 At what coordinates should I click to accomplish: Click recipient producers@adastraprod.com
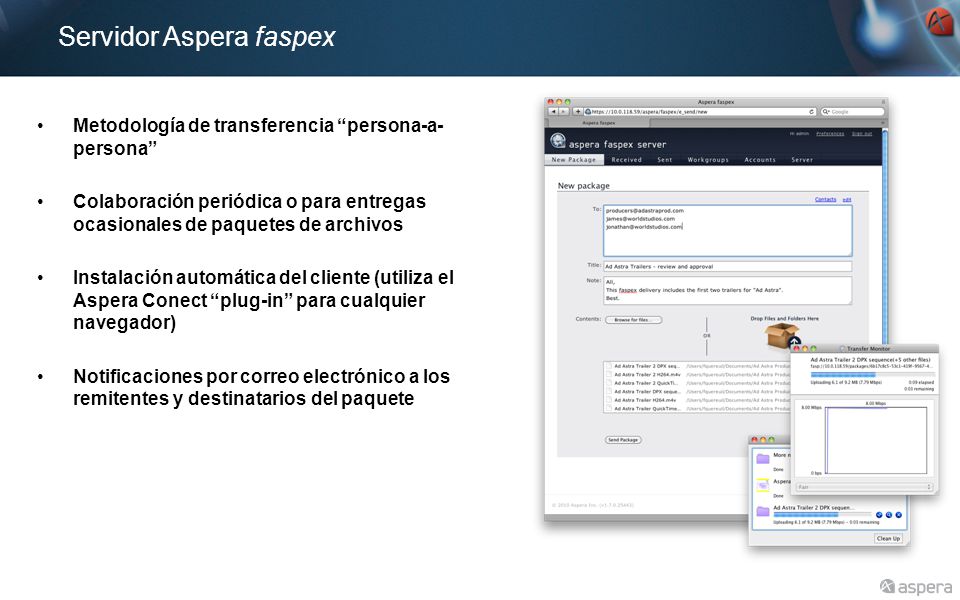[645, 211]
